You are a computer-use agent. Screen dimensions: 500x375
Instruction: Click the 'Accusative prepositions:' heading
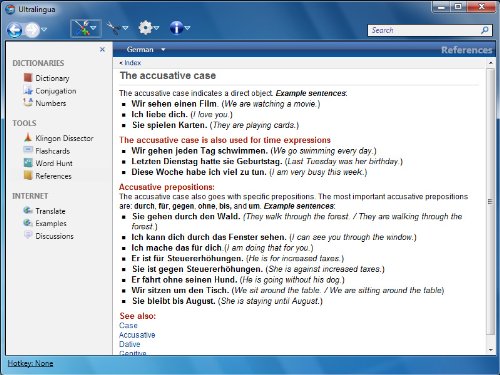[167, 187]
